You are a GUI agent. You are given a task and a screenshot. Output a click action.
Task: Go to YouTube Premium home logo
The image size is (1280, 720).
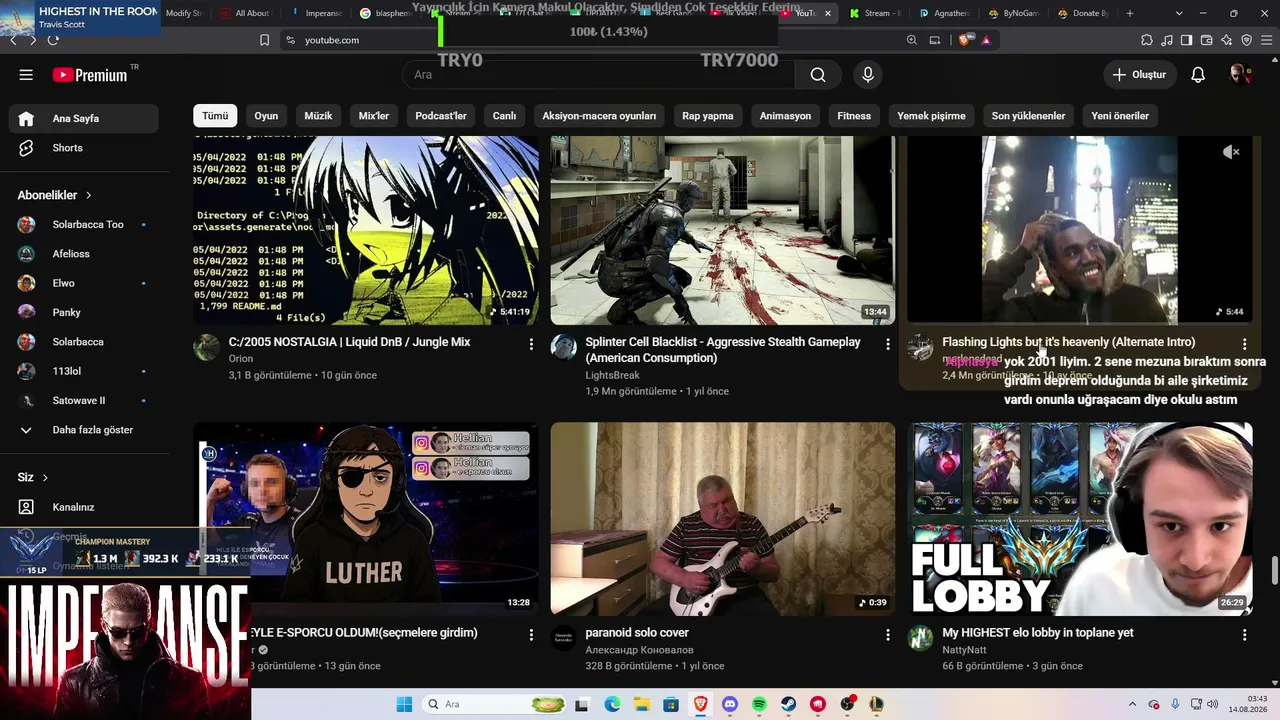tap(90, 75)
